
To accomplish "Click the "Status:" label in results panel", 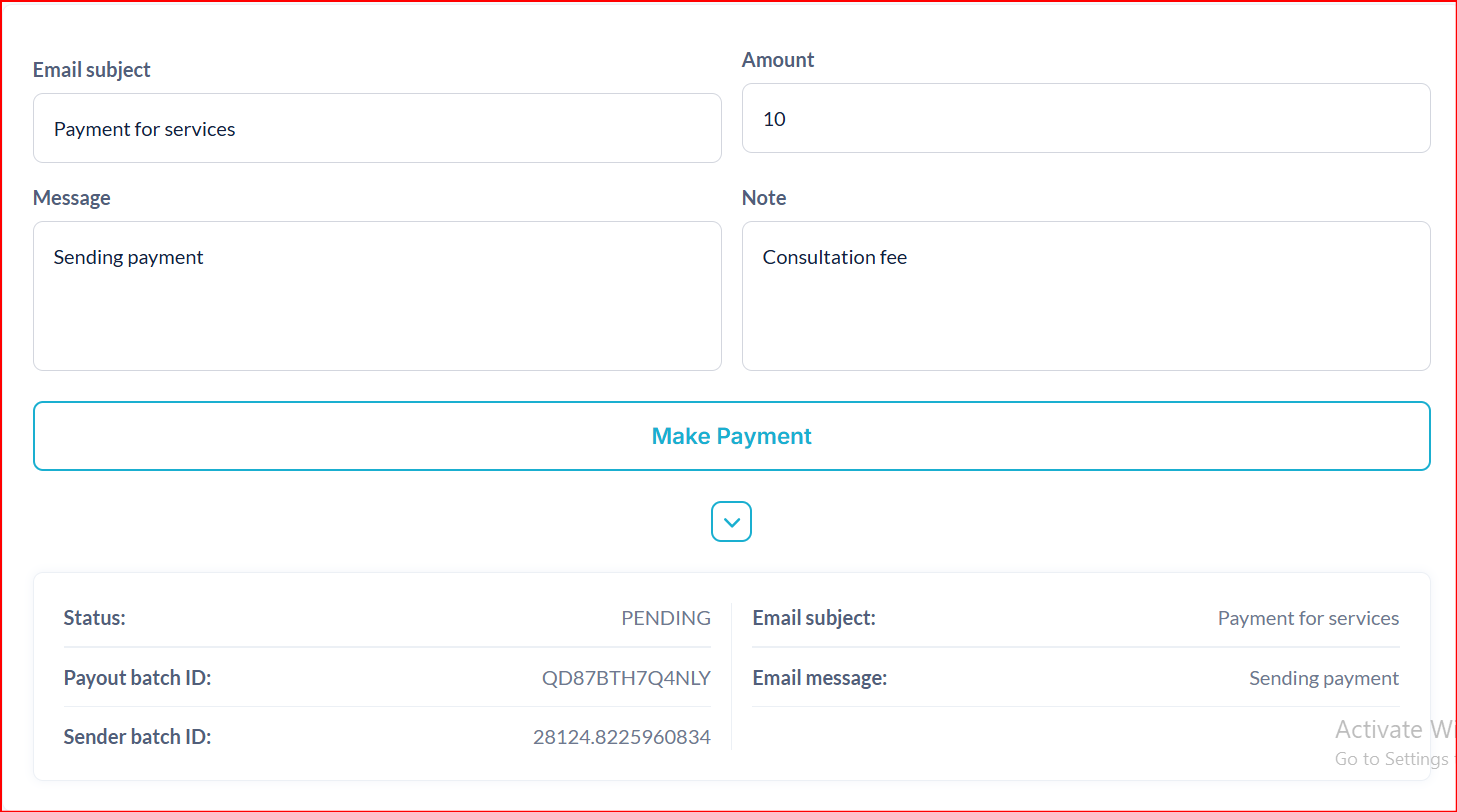I will pos(95,618).
